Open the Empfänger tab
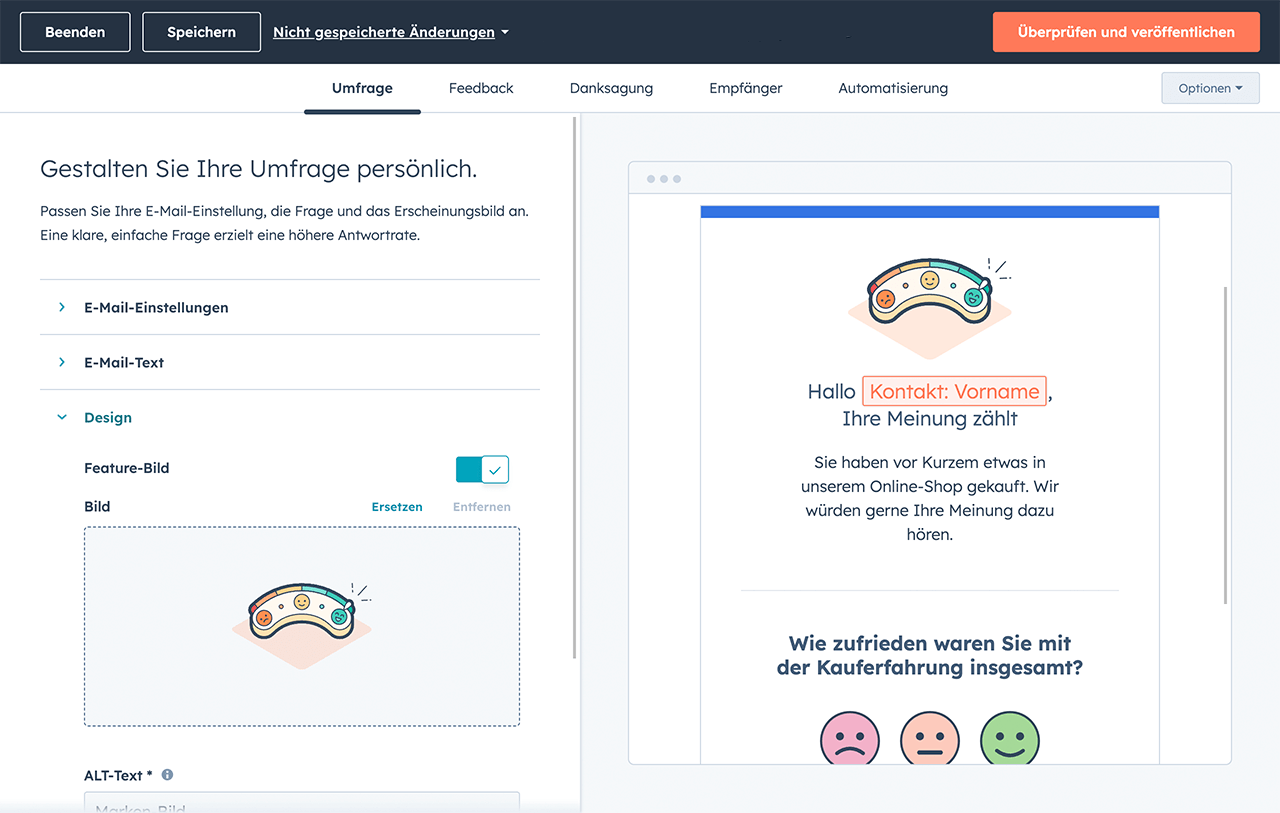The height and width of the screenshot is (813, 1280). 746,88
